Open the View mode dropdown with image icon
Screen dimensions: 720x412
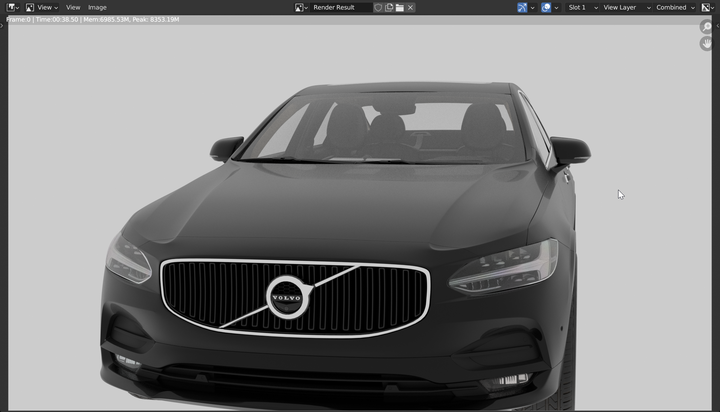(42, 7)
